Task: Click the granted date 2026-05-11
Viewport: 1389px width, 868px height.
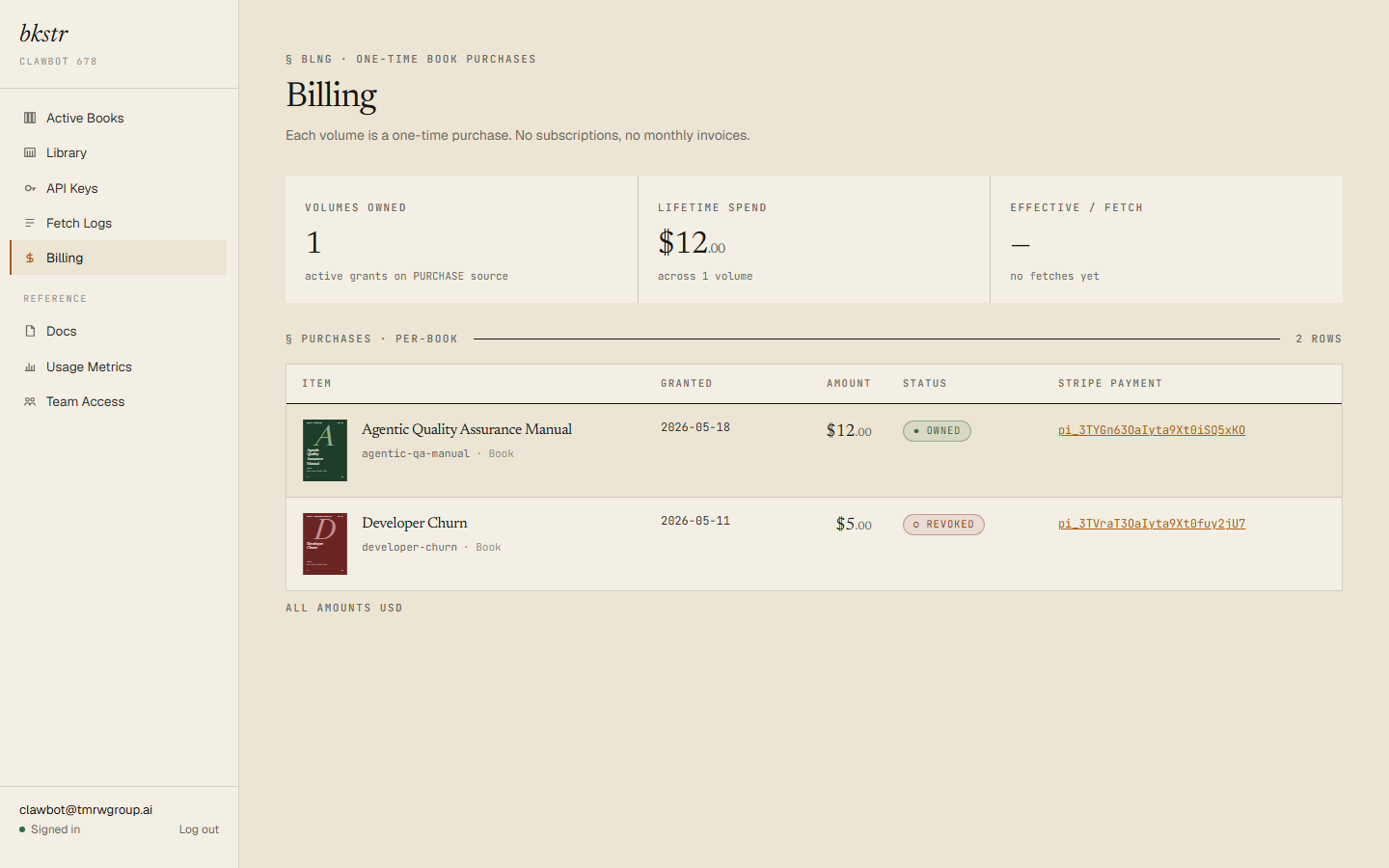Action: pos(695,521)
